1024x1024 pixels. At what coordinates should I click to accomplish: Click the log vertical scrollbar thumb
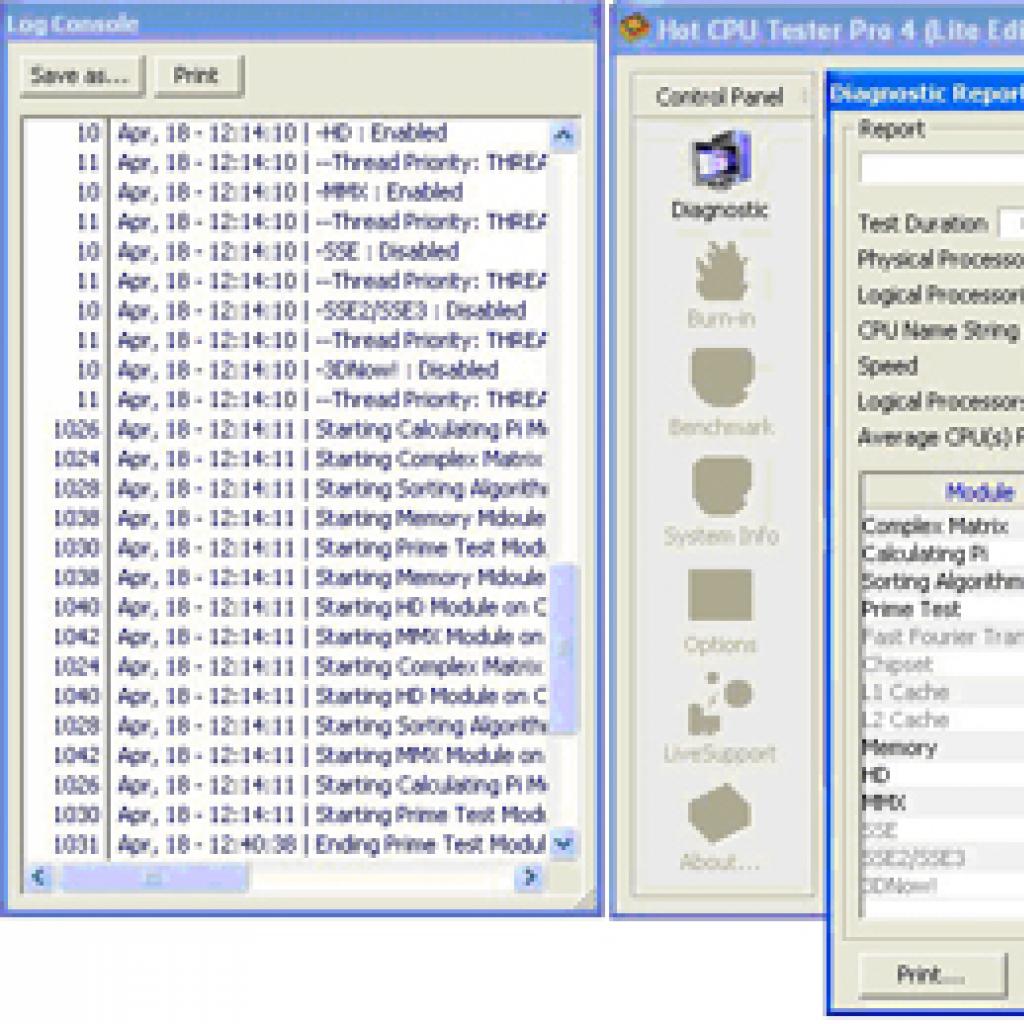(x=563, y=648)
